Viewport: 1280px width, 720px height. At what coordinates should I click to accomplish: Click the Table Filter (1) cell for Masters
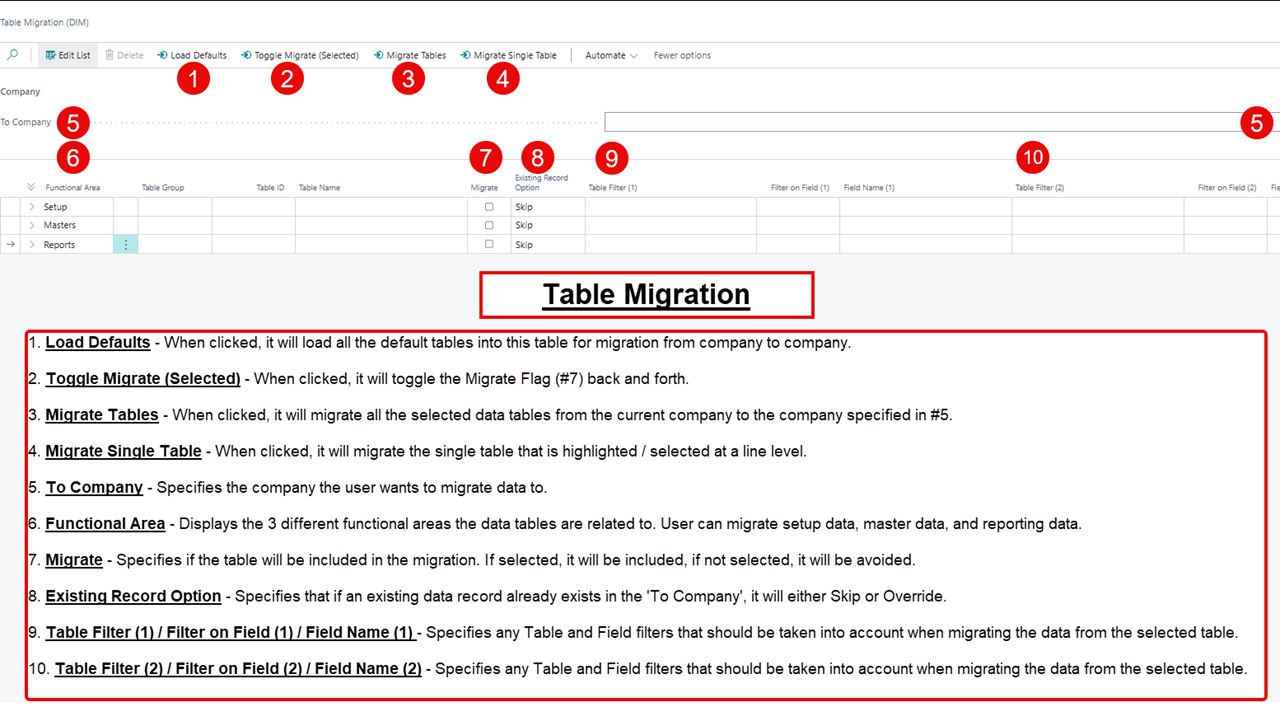point(671,225)
